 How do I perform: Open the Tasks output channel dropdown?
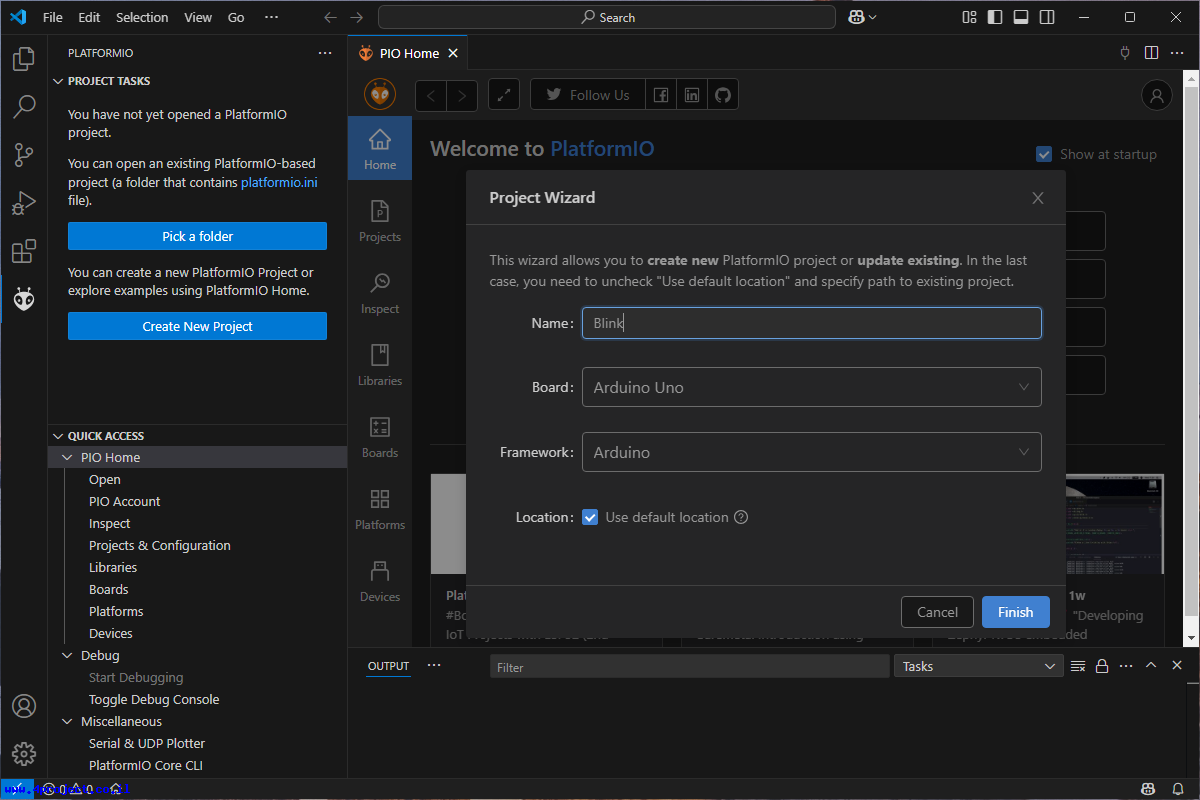point(978,666)
